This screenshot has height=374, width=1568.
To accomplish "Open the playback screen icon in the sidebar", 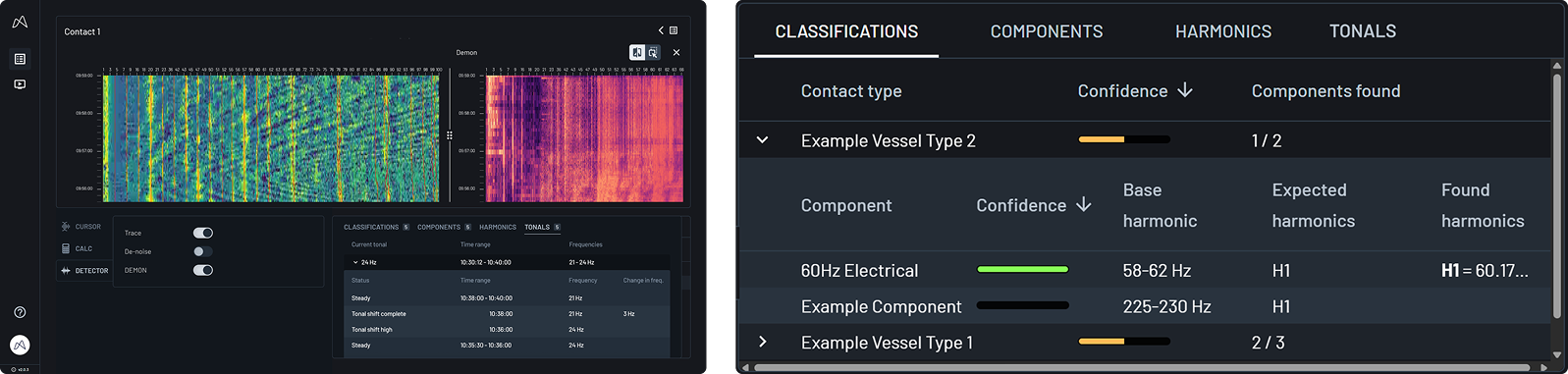I will (20, 84).
